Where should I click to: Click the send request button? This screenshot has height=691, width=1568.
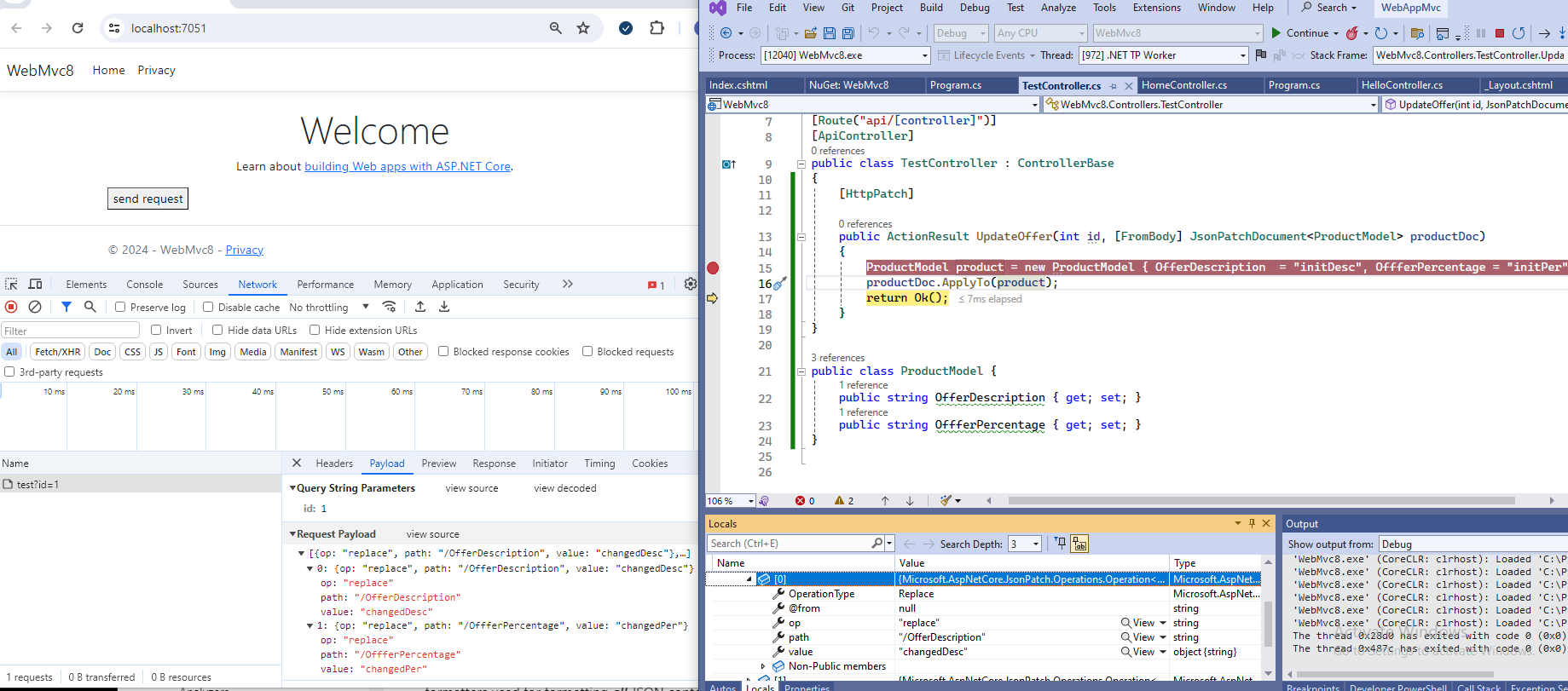pyautogui.click(x=148, y=199)
